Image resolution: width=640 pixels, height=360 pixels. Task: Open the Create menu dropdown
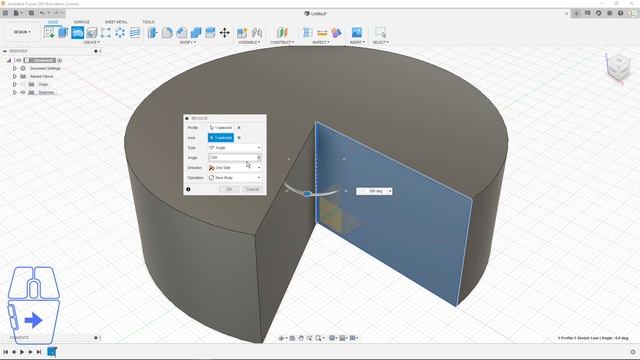92,42
